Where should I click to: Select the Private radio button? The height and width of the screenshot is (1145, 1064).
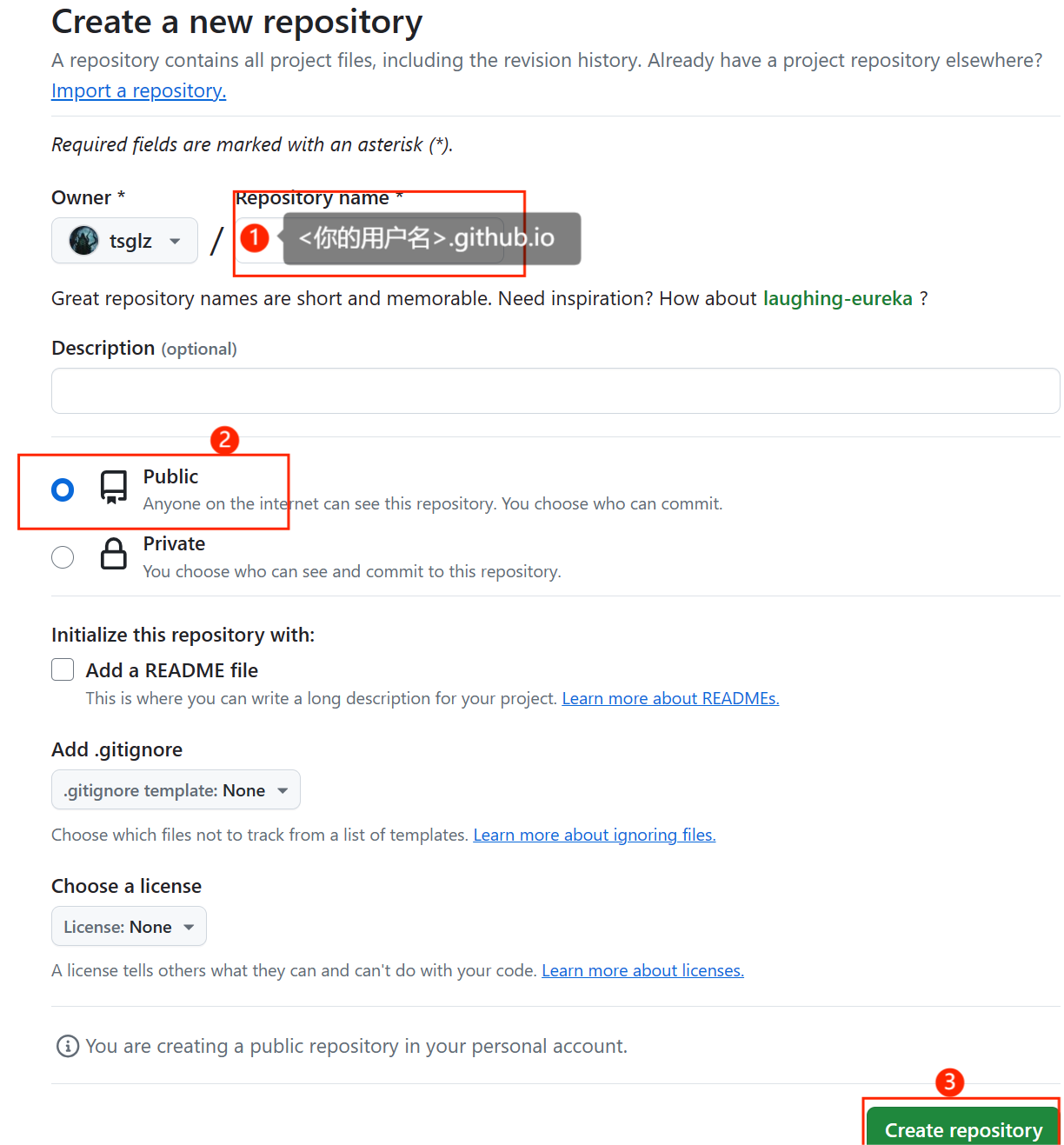coord(63,557)
